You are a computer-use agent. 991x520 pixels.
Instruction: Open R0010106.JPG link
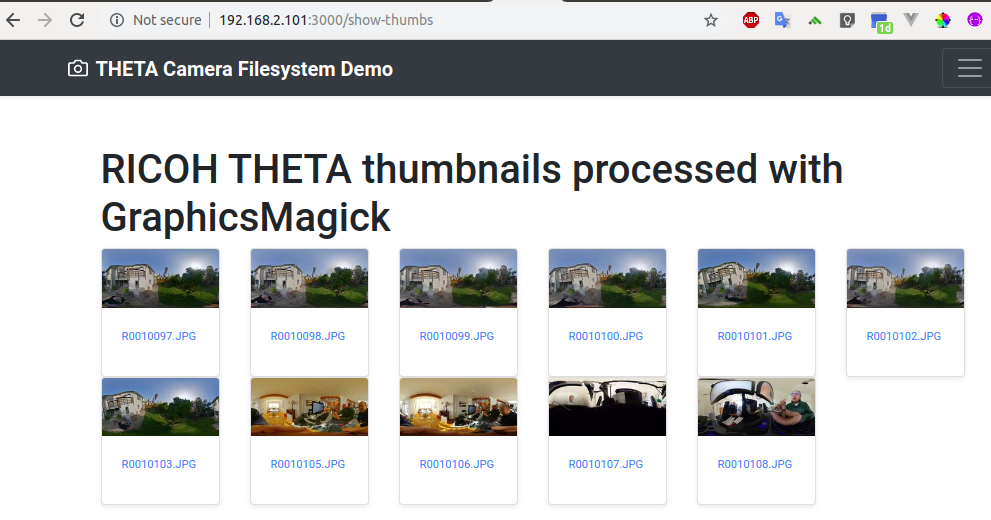(x=457, y=464)
